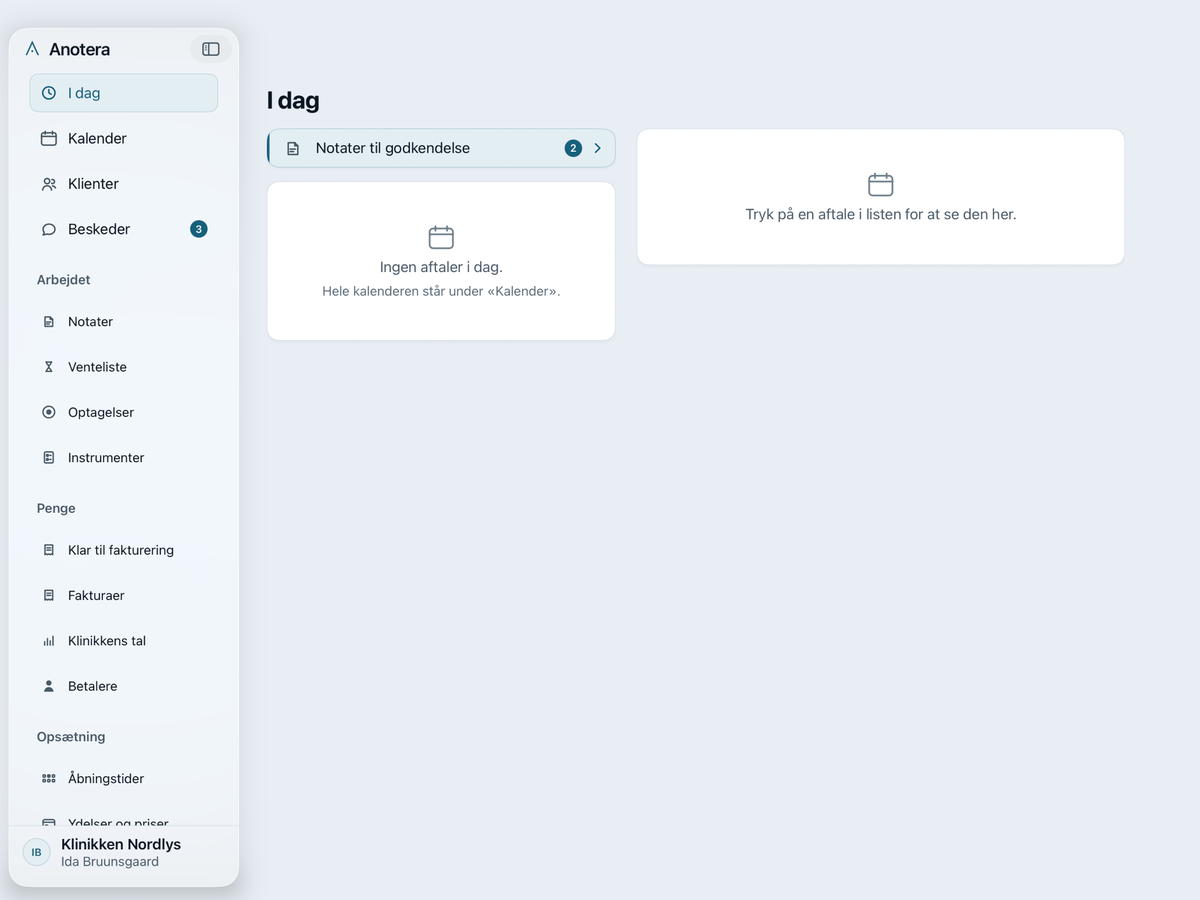
Task: Open the Beskeder menu item
Action: tap(124, 229)
